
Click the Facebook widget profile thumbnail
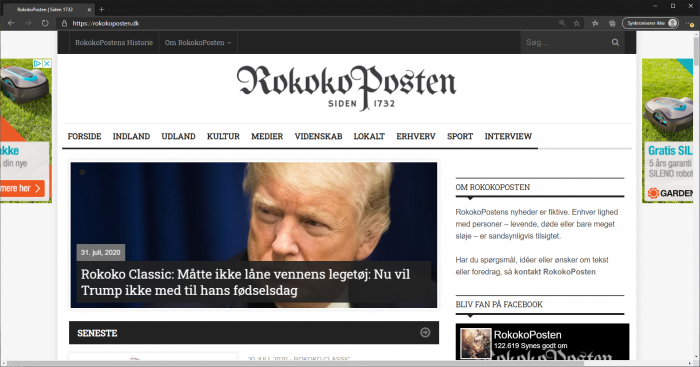[476, 343]
